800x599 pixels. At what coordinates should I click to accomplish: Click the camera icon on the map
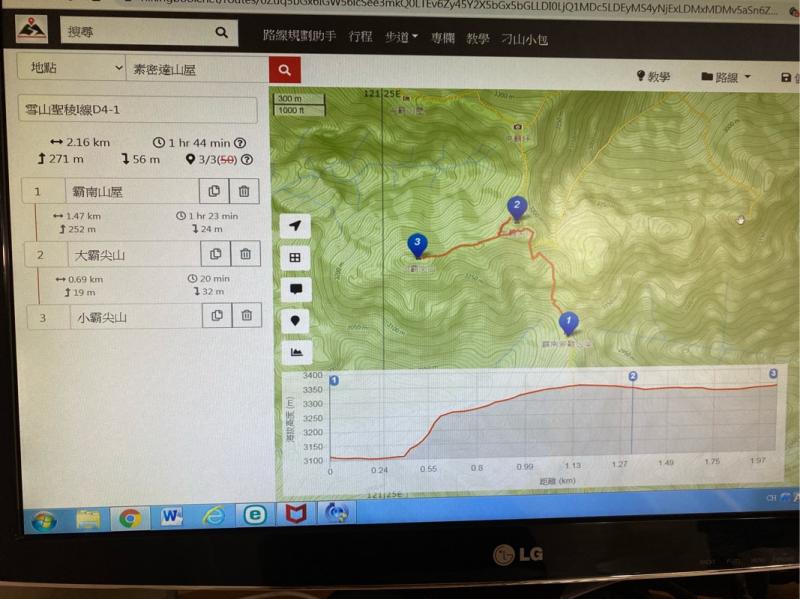(x=517, y=127)
